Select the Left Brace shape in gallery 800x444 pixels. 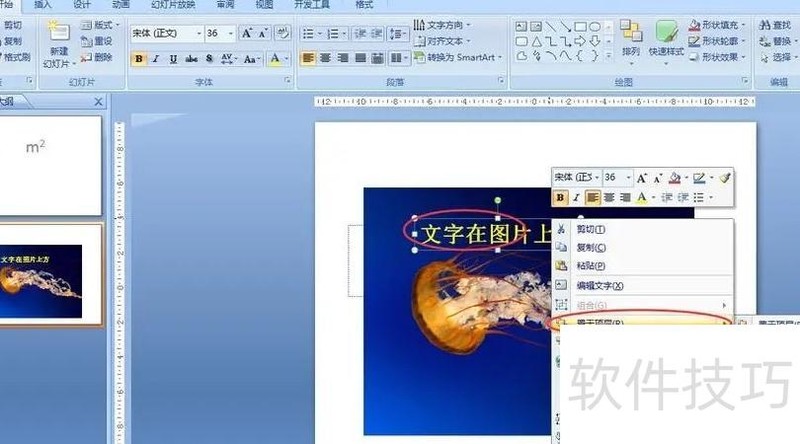pyautogui.click(x=580, y=56)
